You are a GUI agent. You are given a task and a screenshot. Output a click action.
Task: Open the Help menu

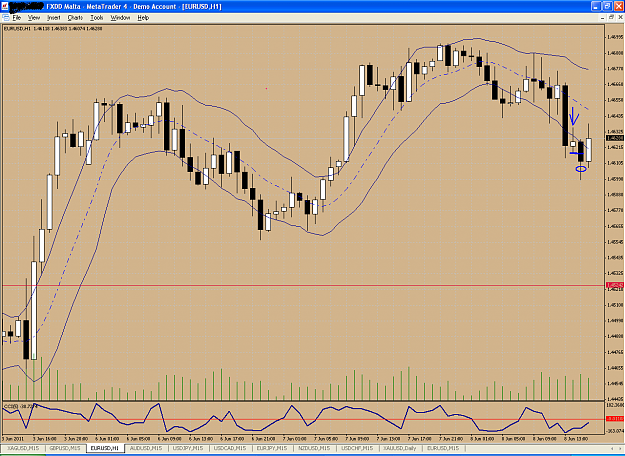coord(143,18)
